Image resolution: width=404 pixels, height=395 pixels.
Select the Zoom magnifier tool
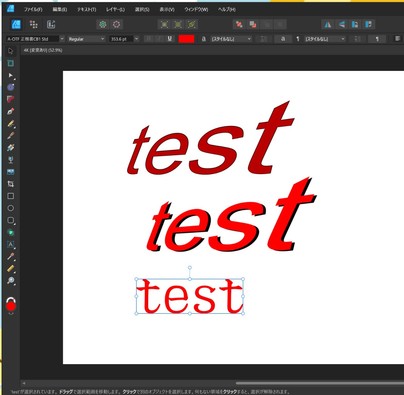[x=11, y=281]
